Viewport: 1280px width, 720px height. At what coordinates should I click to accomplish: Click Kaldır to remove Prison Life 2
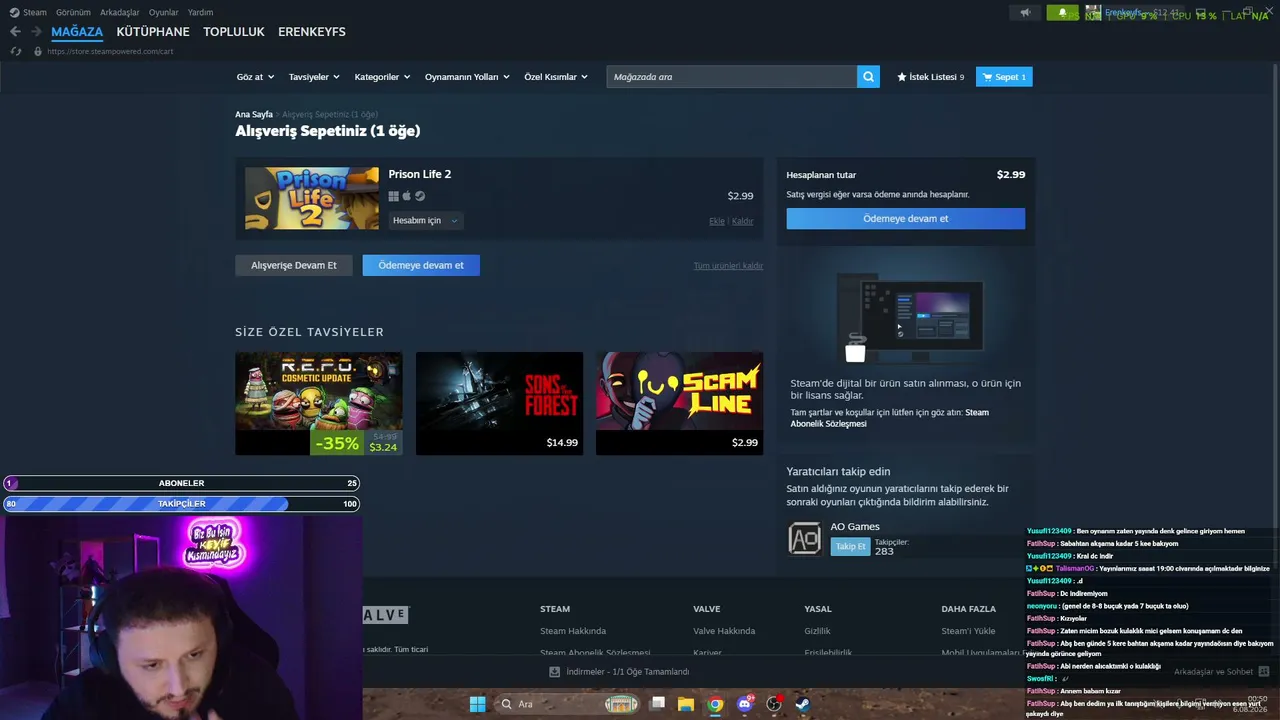tap(742, 221)
